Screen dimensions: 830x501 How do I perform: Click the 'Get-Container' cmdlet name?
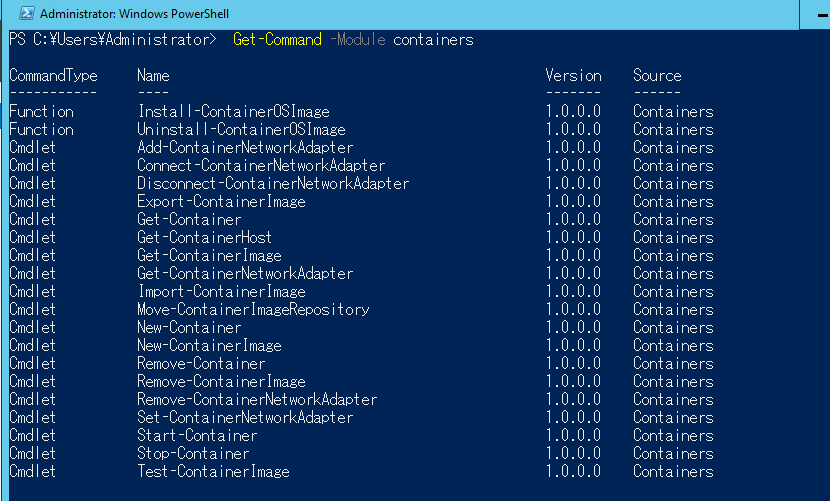[189, 220]
